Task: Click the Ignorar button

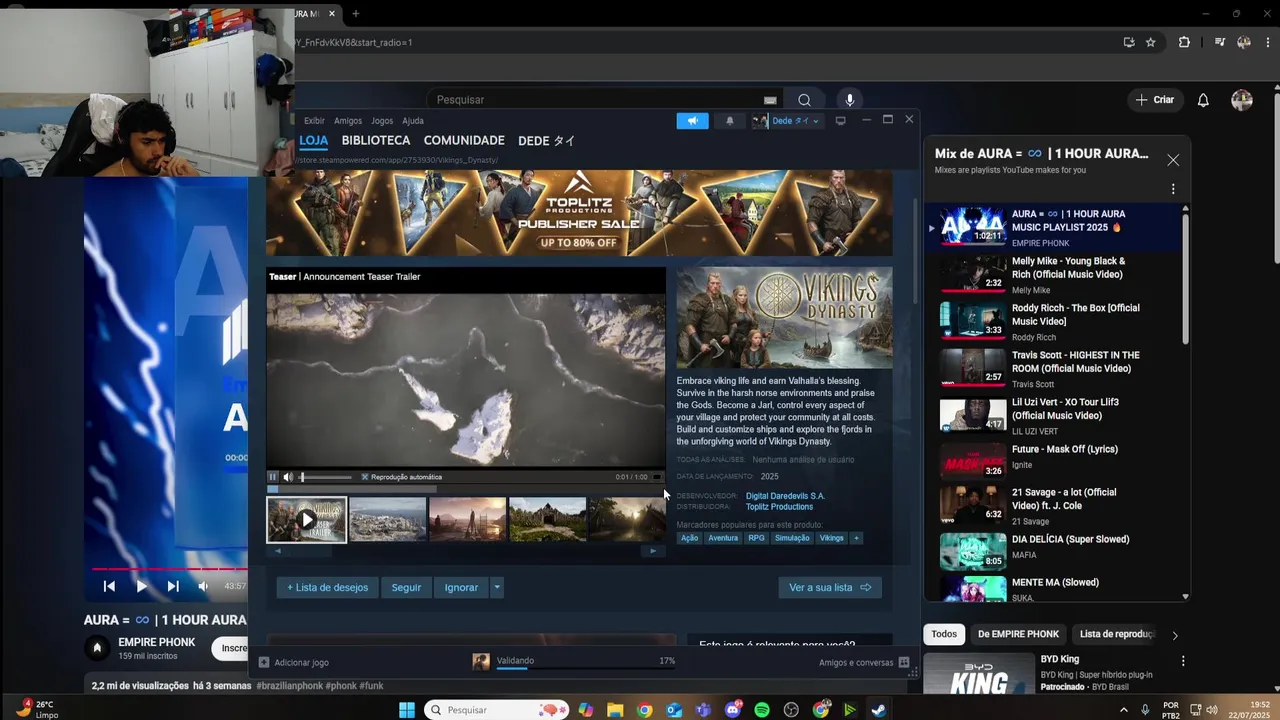Action: click(461, 588)
